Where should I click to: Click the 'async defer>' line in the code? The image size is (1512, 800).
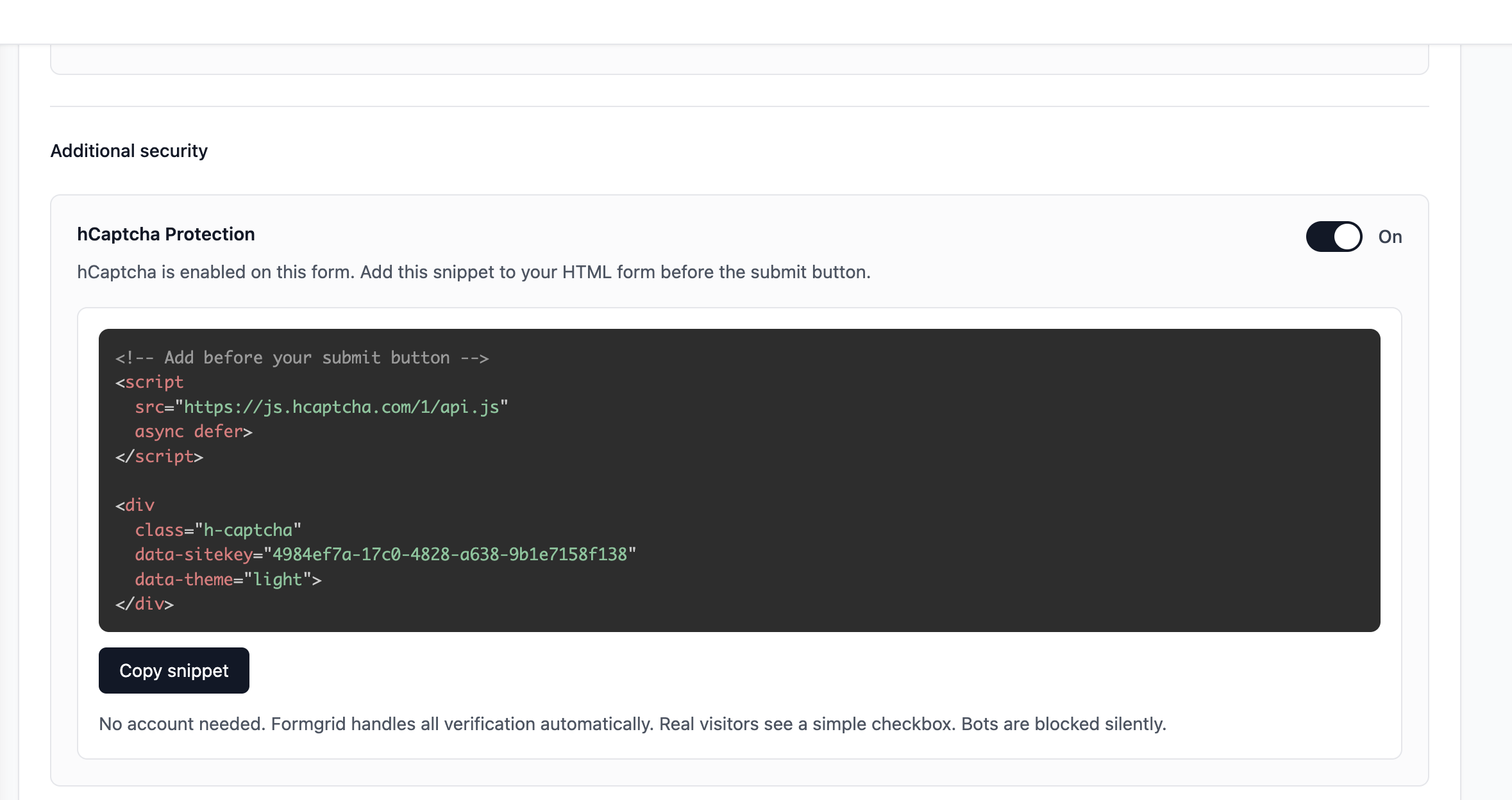[194, 431]
